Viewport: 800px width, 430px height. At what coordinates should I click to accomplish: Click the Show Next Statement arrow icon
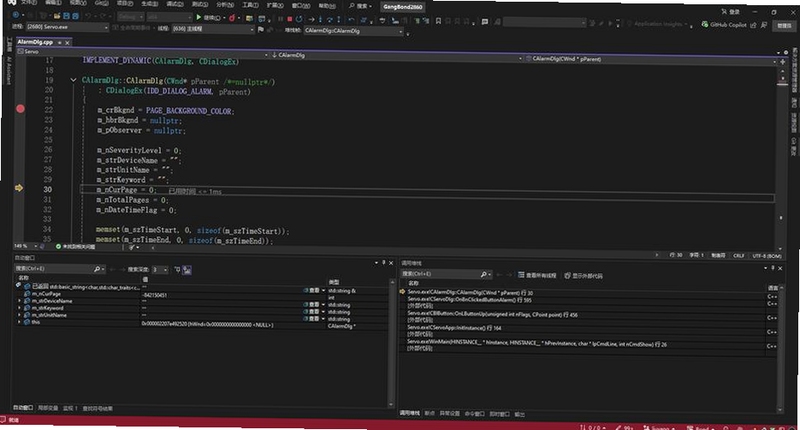click(x=311, y=19)
